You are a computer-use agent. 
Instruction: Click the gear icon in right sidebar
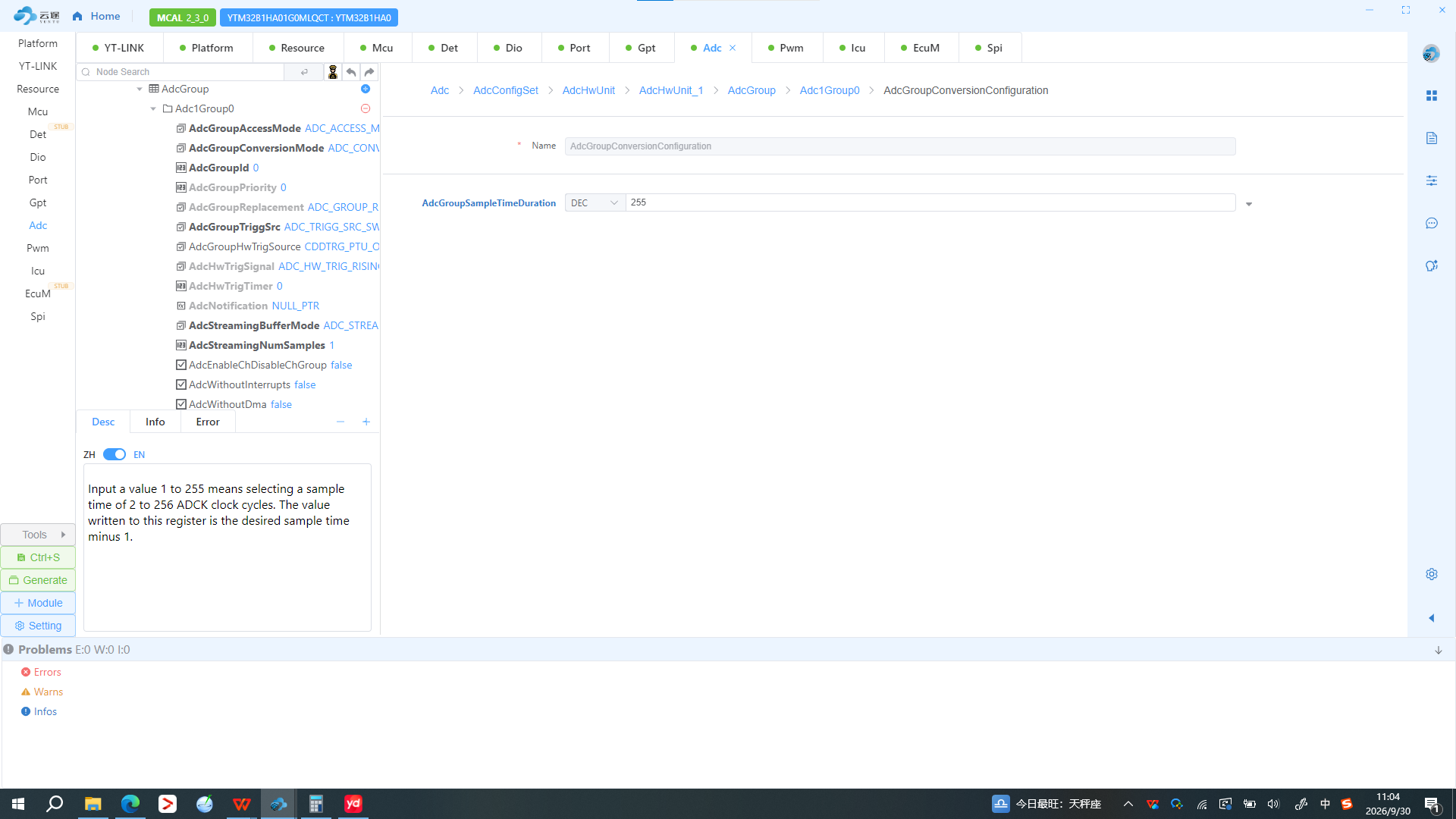point(1432,574)
